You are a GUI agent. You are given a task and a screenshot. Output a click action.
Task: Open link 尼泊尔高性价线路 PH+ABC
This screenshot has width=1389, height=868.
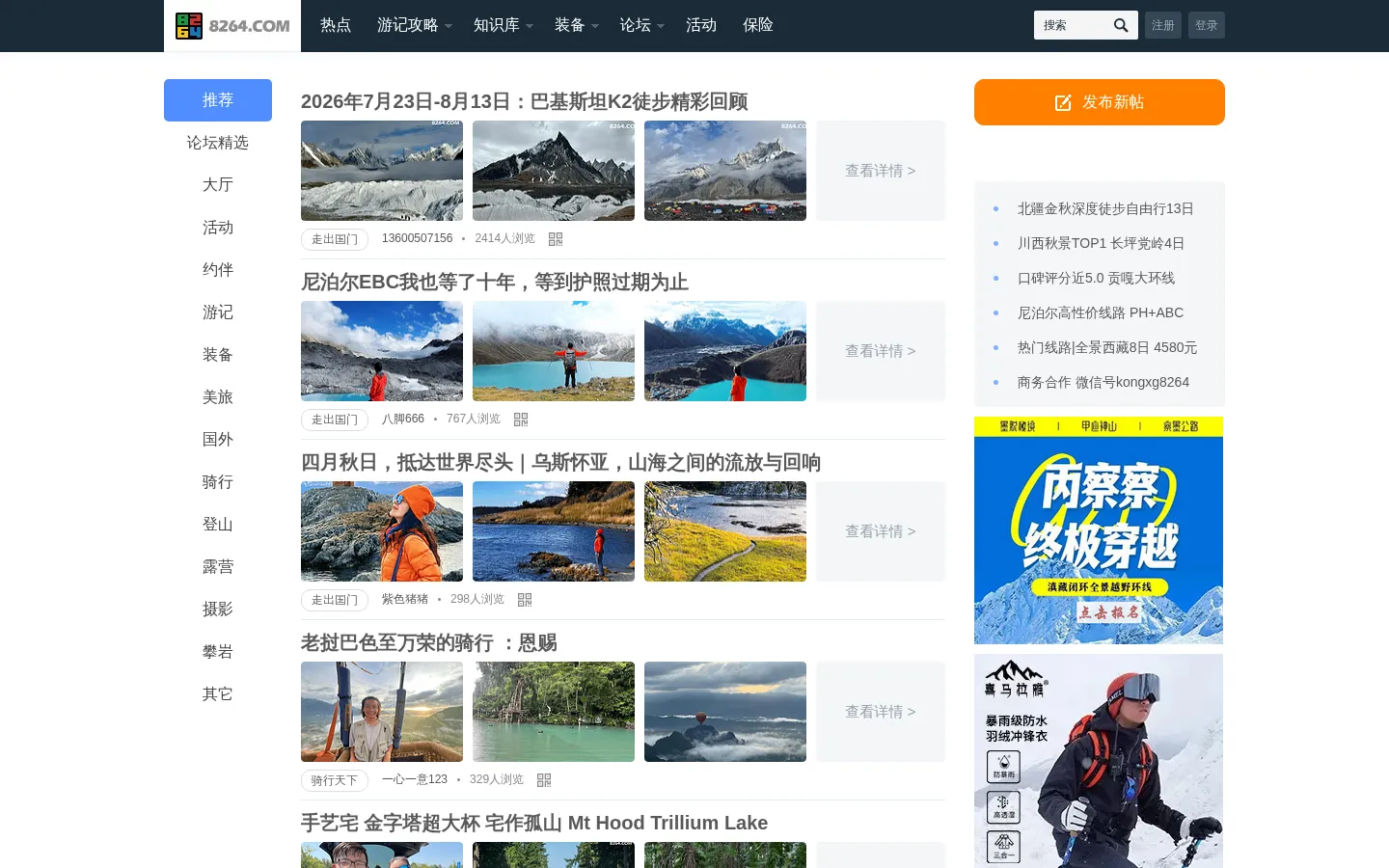coord(1101,312)
